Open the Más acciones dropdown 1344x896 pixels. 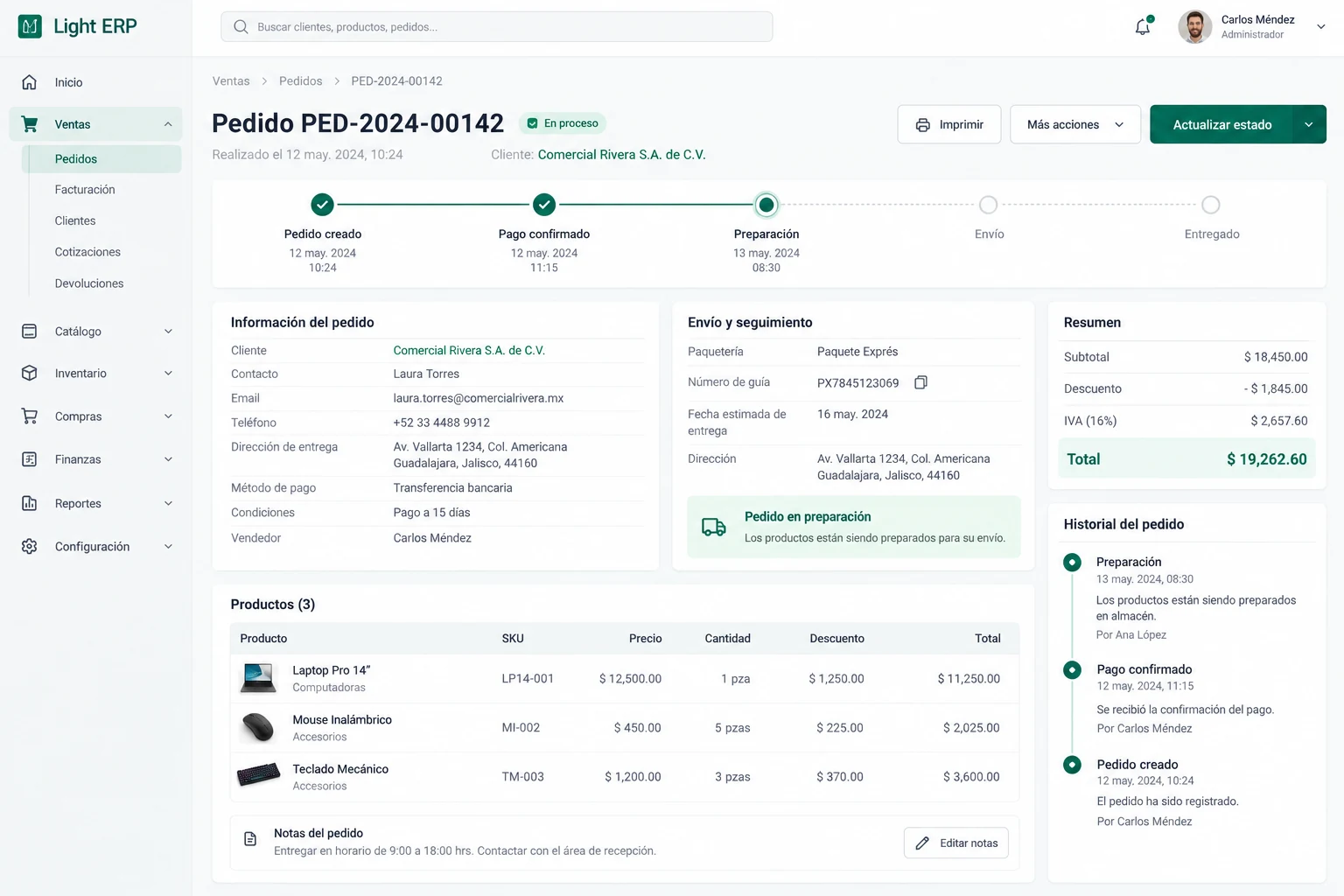point(1075,124)
